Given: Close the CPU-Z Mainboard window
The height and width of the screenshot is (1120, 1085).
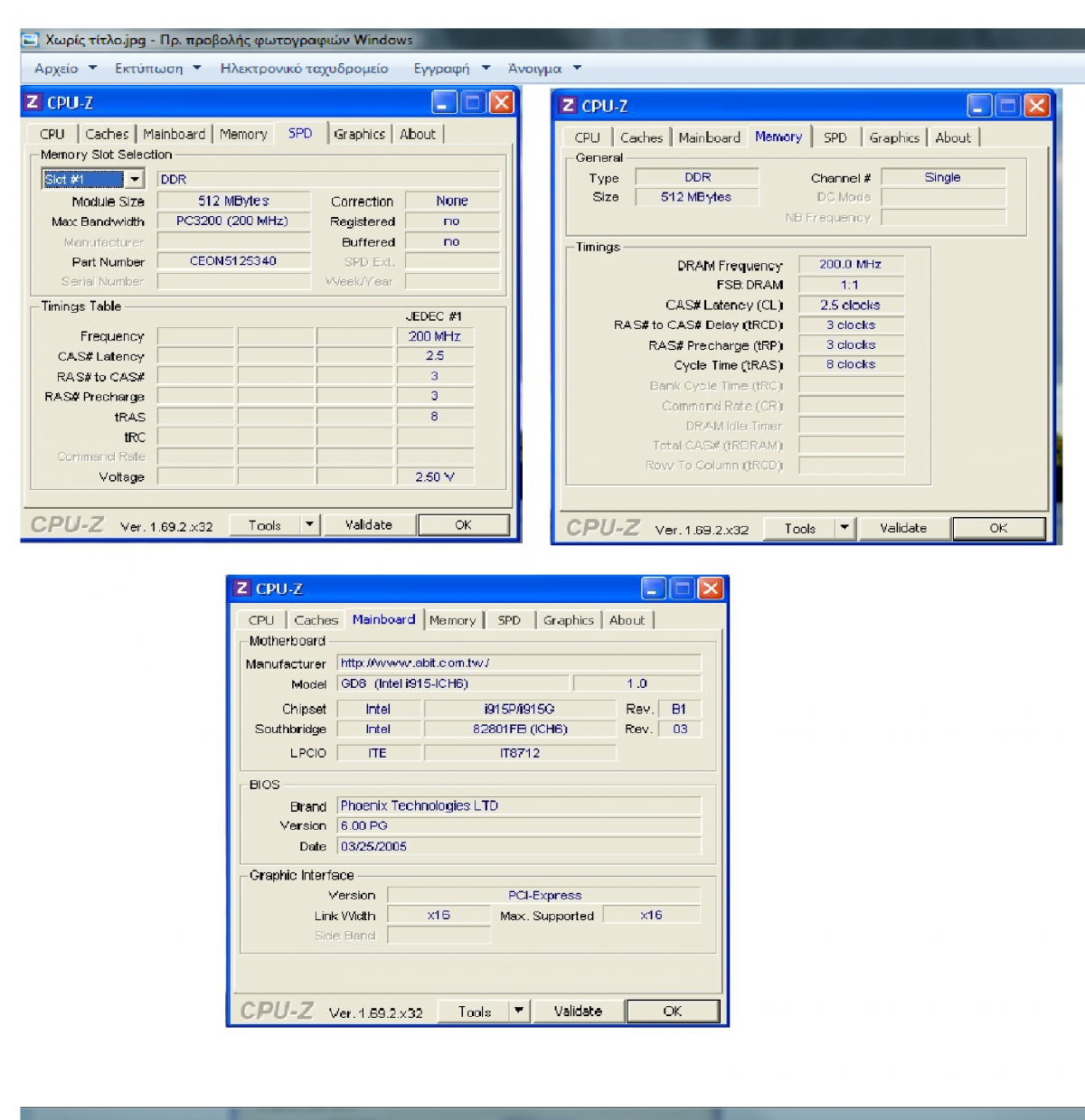Looking at the screenshot, I should [x=712, y=588].
